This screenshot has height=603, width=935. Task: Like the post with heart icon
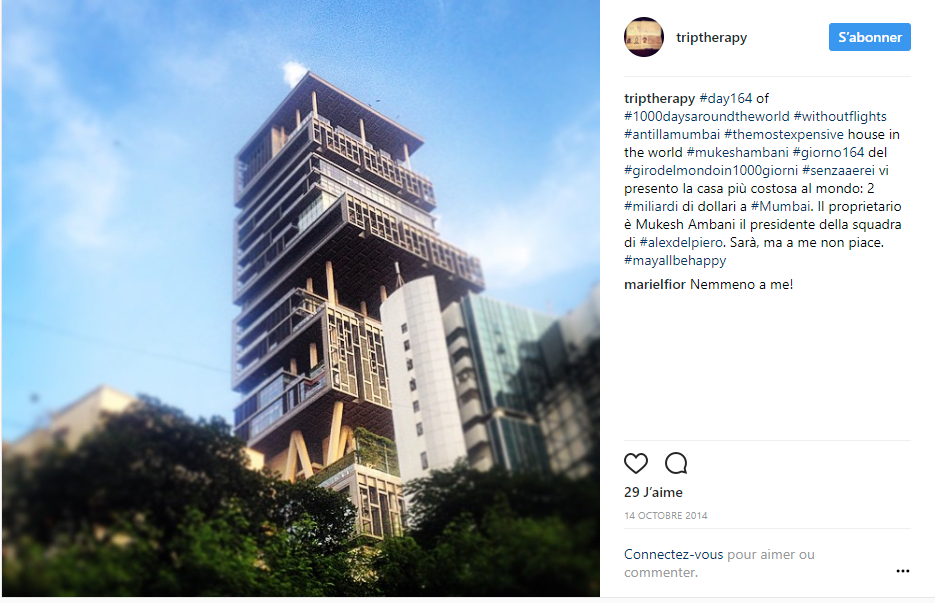[636, 463]
